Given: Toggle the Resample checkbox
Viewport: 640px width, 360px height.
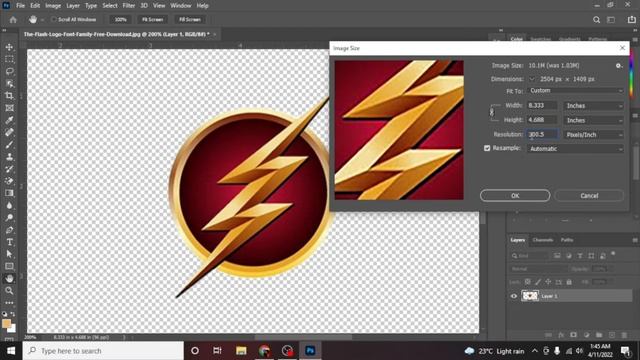Looking at the screenshot, I should (487, 148).
